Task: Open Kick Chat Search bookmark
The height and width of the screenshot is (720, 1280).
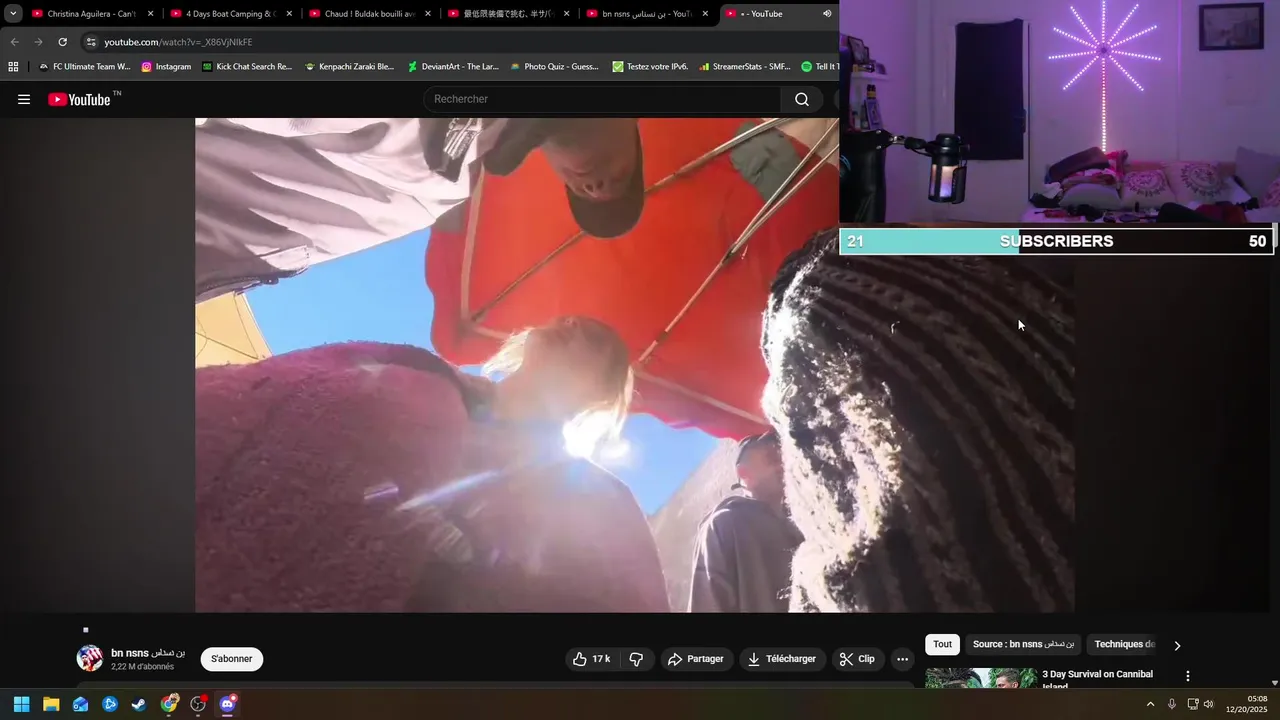Action: tap(247, 67)
